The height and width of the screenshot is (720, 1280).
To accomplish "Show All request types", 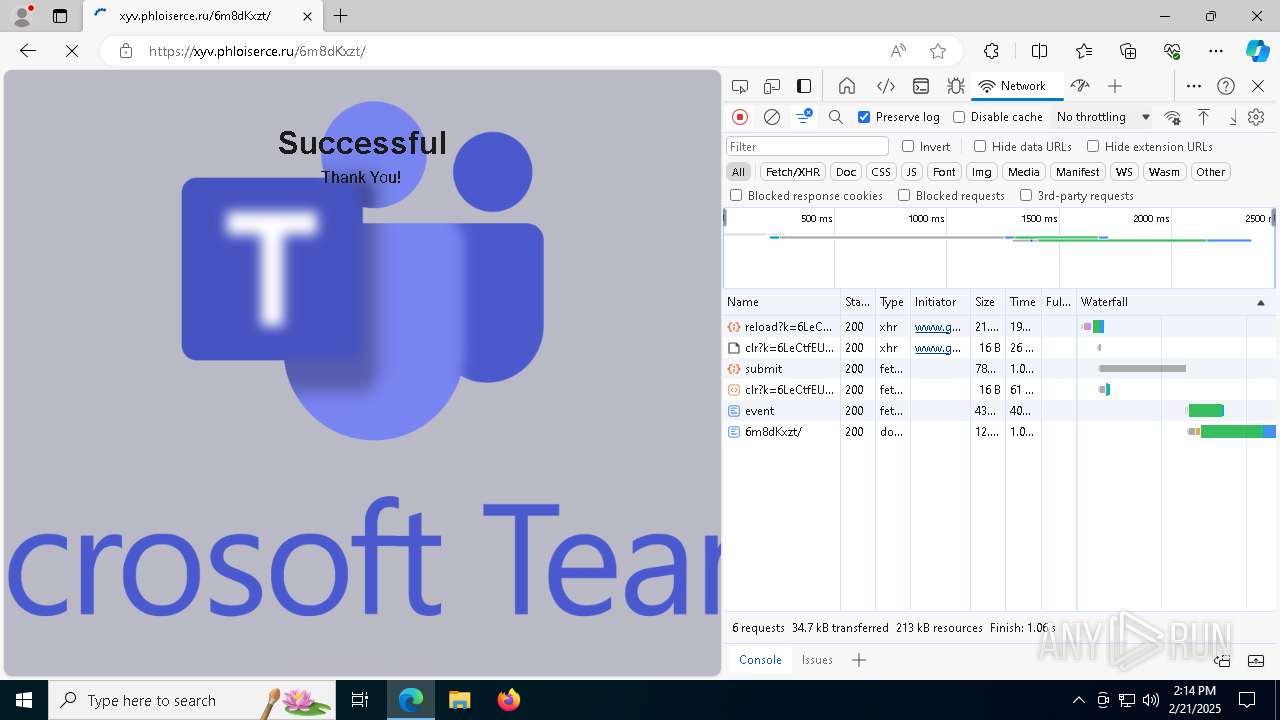I will click(738, 172).
